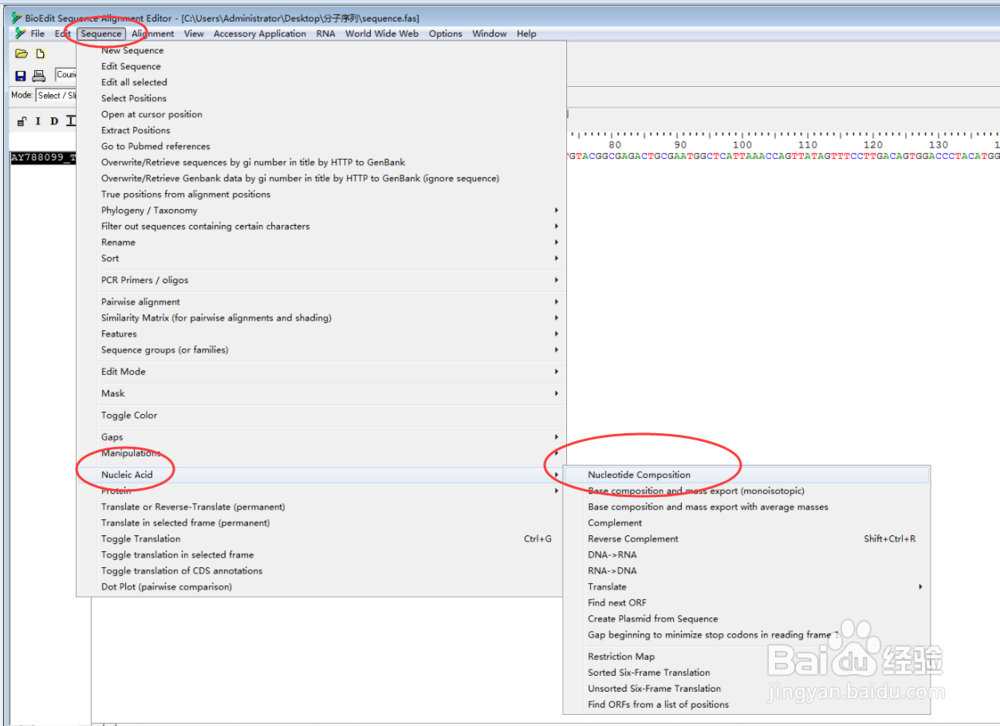Click Sorted Six-Frame Translation
Image resolution: width=1000 pixels, height=726 pixels.
747,672
